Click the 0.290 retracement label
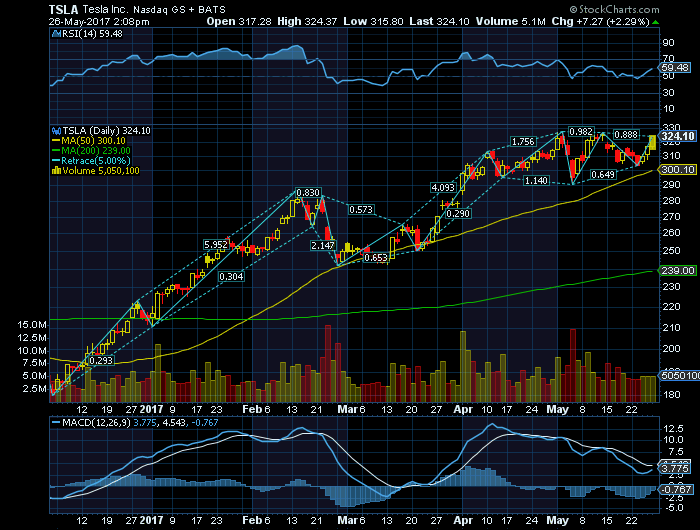Viewport: 700px width, 530px height. 458,213
